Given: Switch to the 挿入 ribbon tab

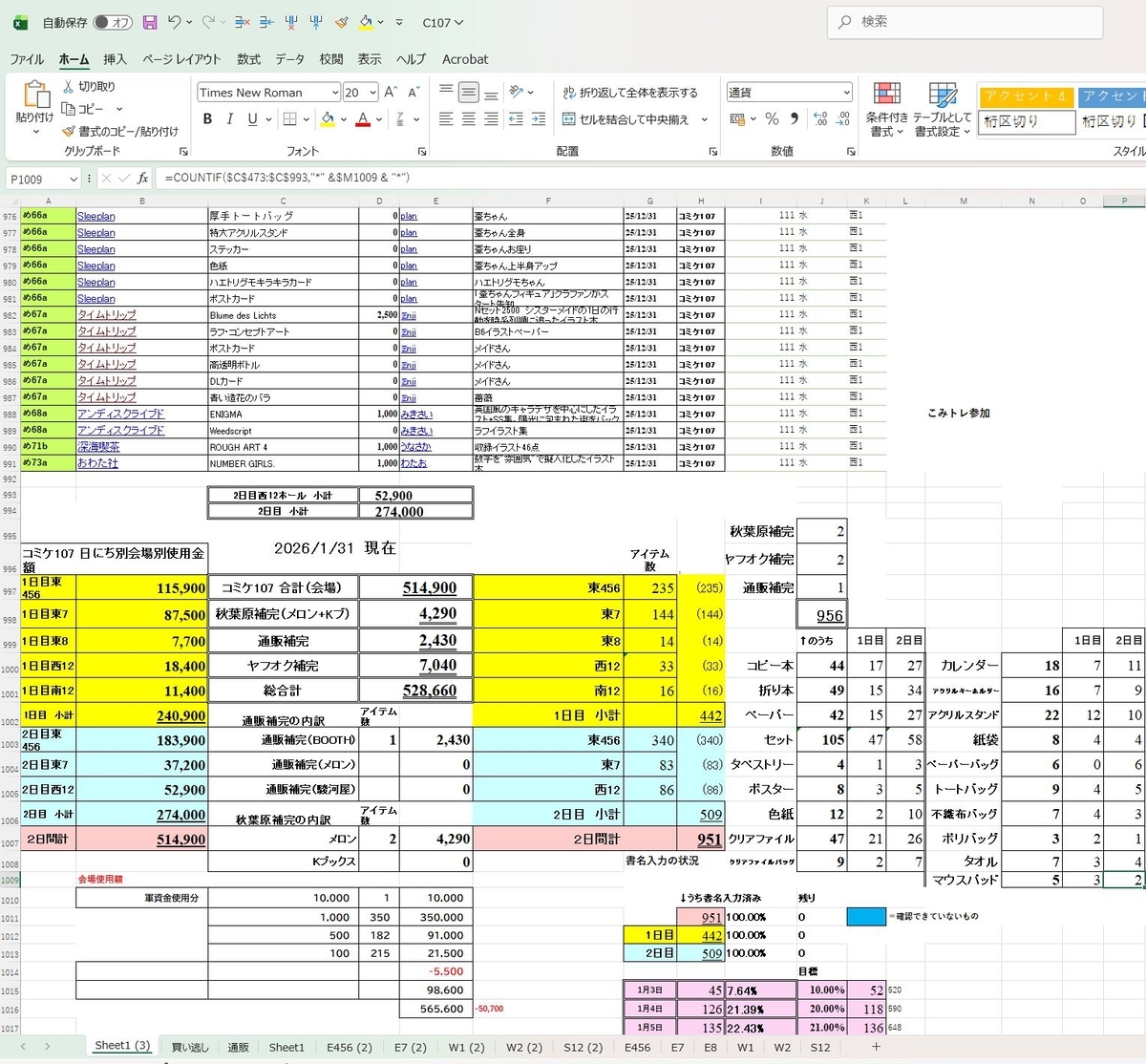Looking at the screenshot, I should click(x=115, y=58).
